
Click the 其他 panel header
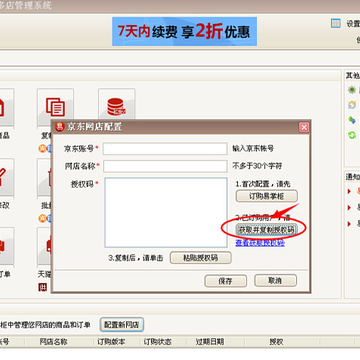click(x=353, y=76)
